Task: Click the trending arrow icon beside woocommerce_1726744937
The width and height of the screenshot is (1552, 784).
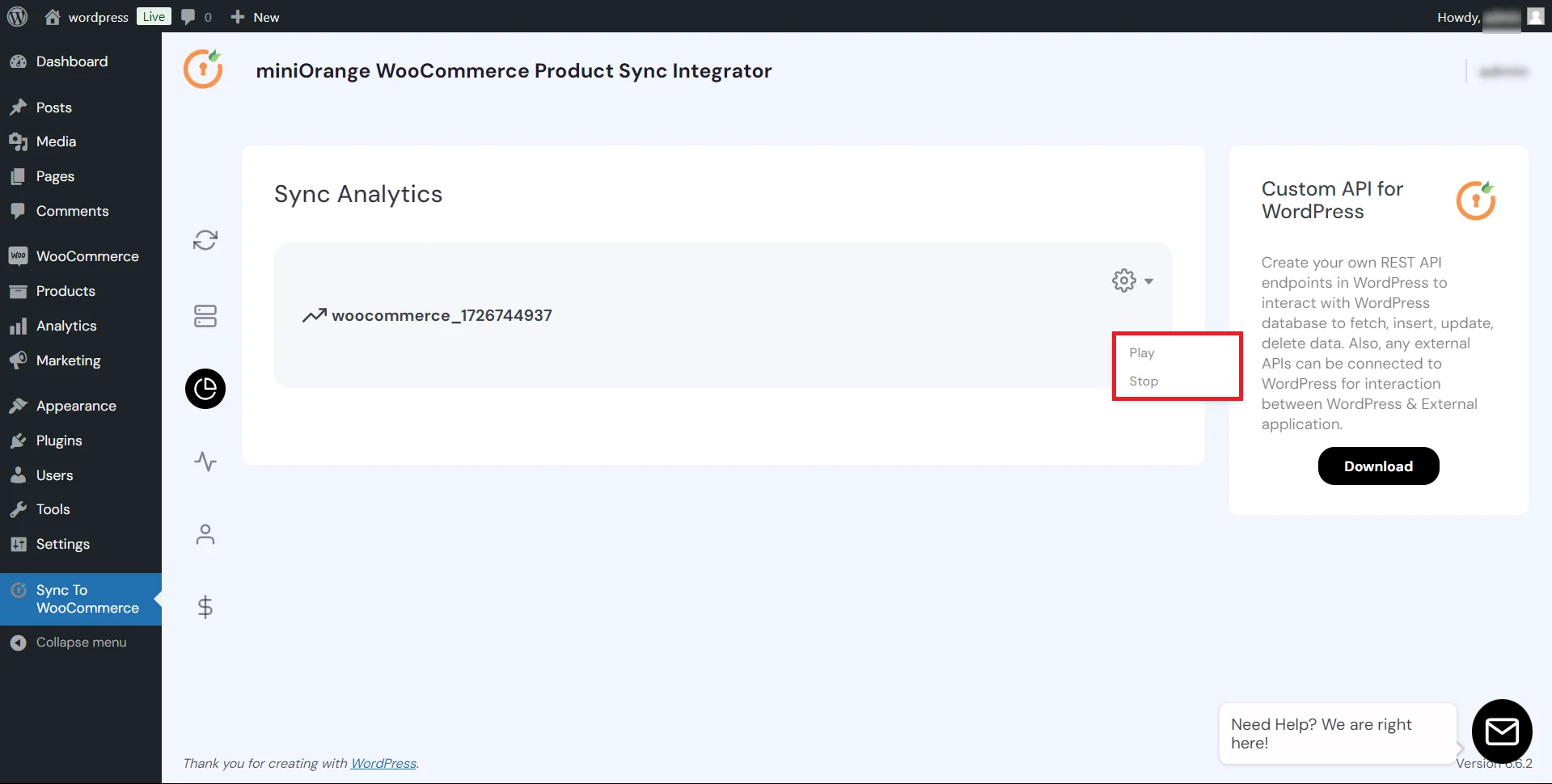Action: [315, 315]
